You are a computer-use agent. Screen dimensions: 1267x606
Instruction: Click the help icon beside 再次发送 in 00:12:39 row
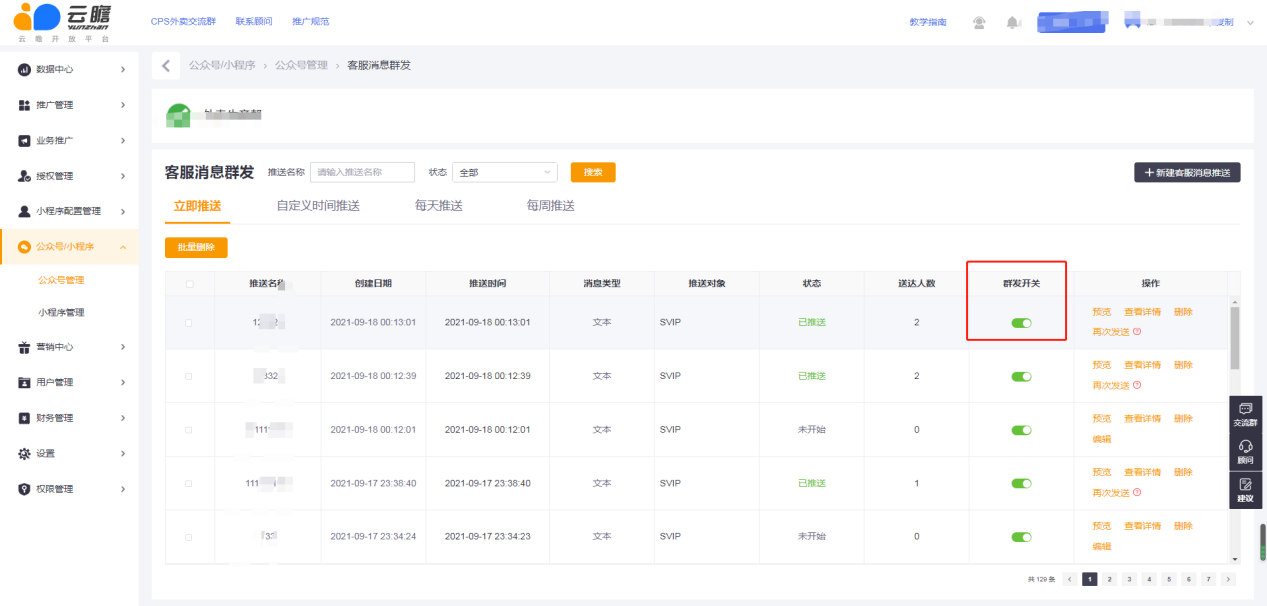pyautogui.click(x=1137, y=385)
